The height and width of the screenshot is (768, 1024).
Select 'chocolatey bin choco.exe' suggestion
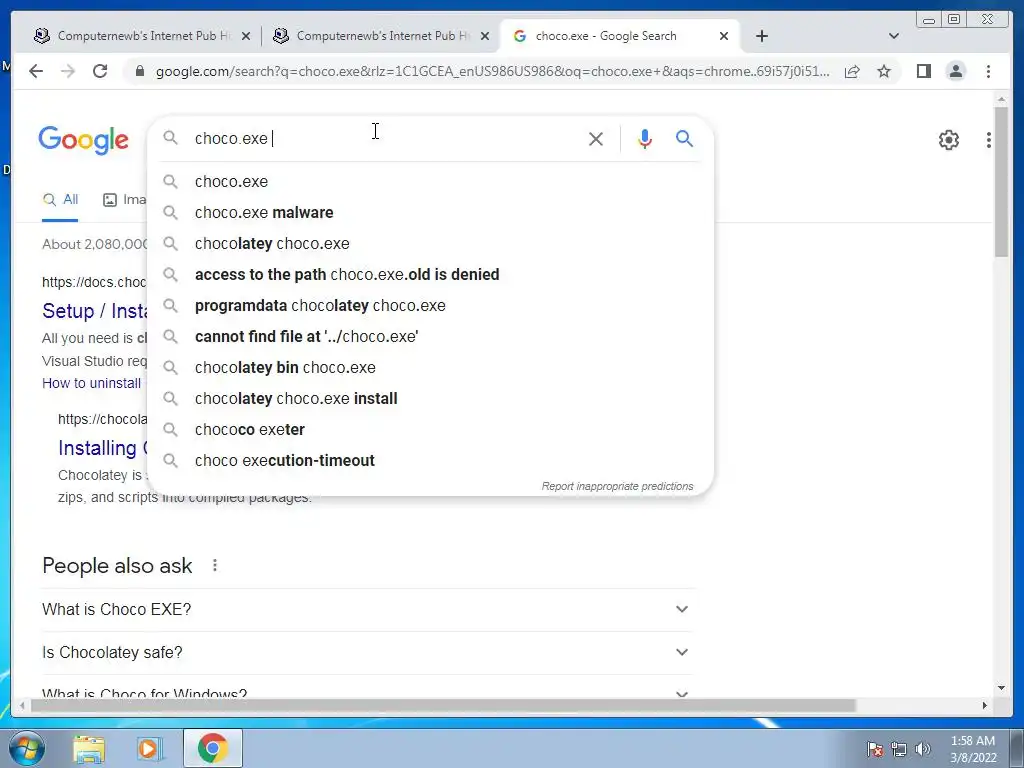431,368
